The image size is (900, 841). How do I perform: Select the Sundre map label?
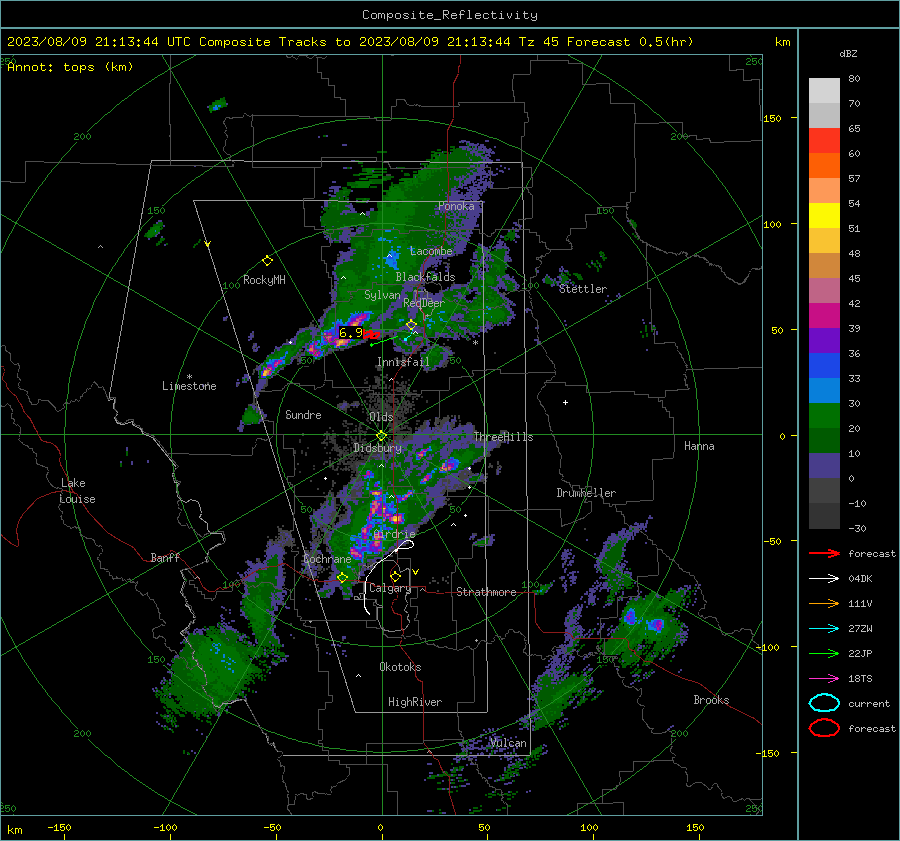(303, 414)
